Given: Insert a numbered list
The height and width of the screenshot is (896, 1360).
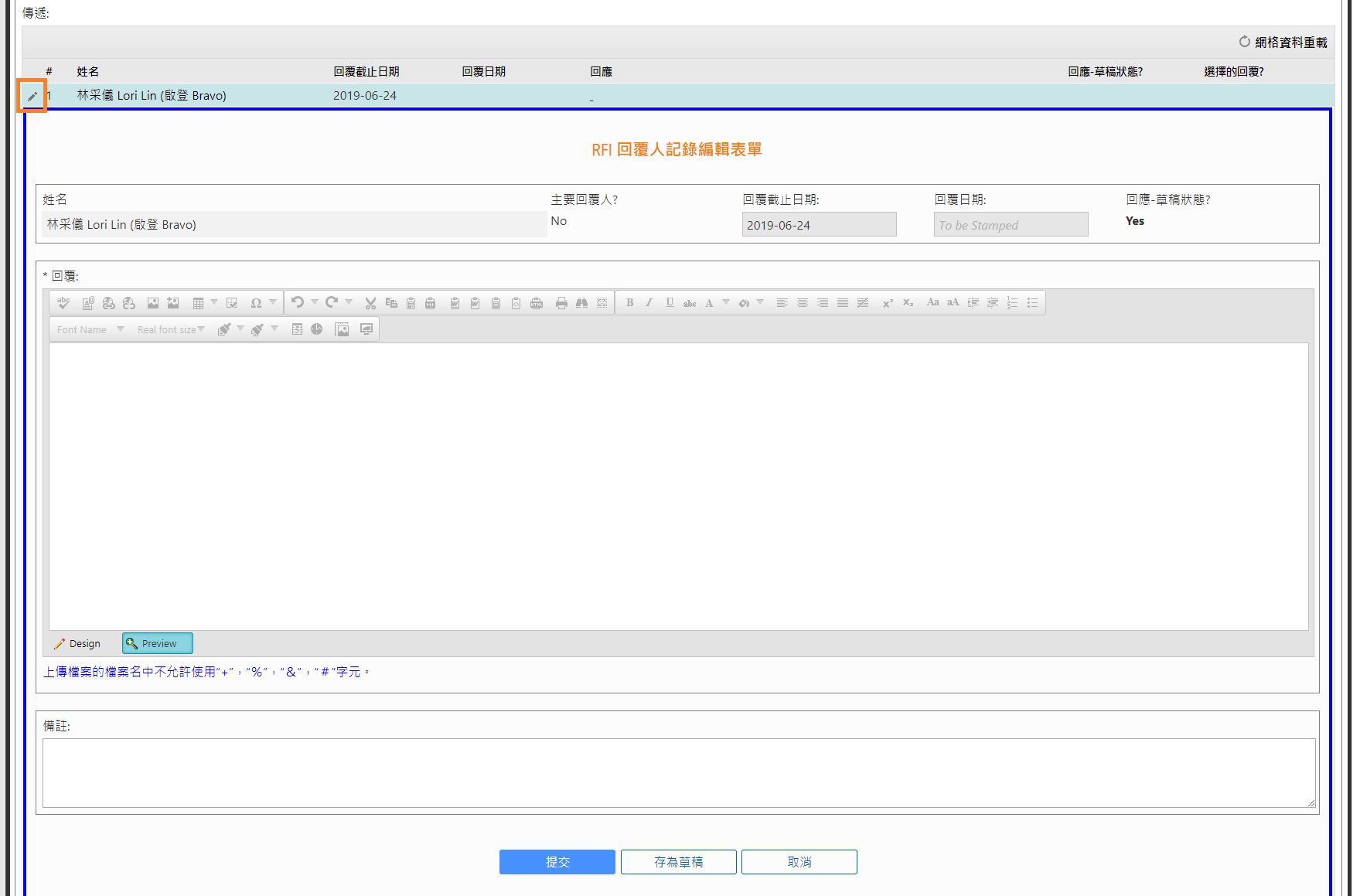Looking at the screenshot, I should [x=1012, y=303].
